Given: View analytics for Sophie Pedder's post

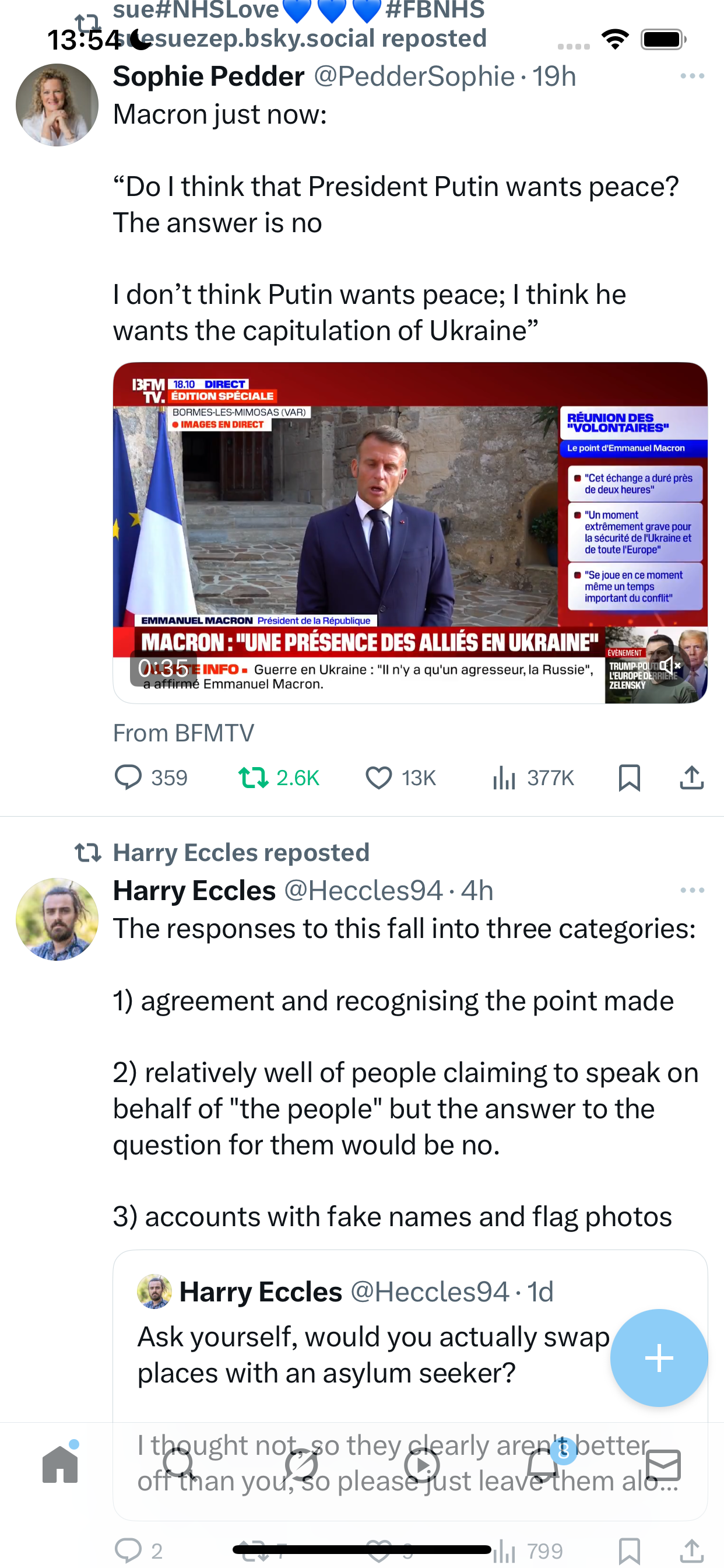Looking at the screenshot, I should (504, 778).
